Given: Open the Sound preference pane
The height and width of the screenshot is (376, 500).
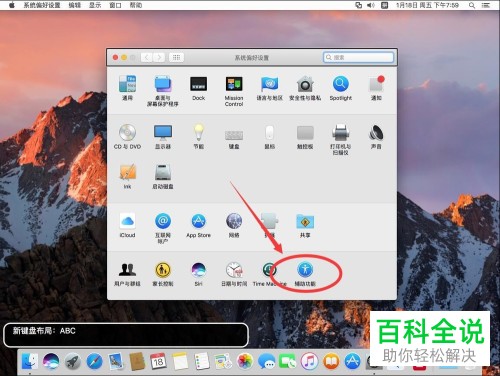Looking at the screenshot, I should click(x=376, y=136).
